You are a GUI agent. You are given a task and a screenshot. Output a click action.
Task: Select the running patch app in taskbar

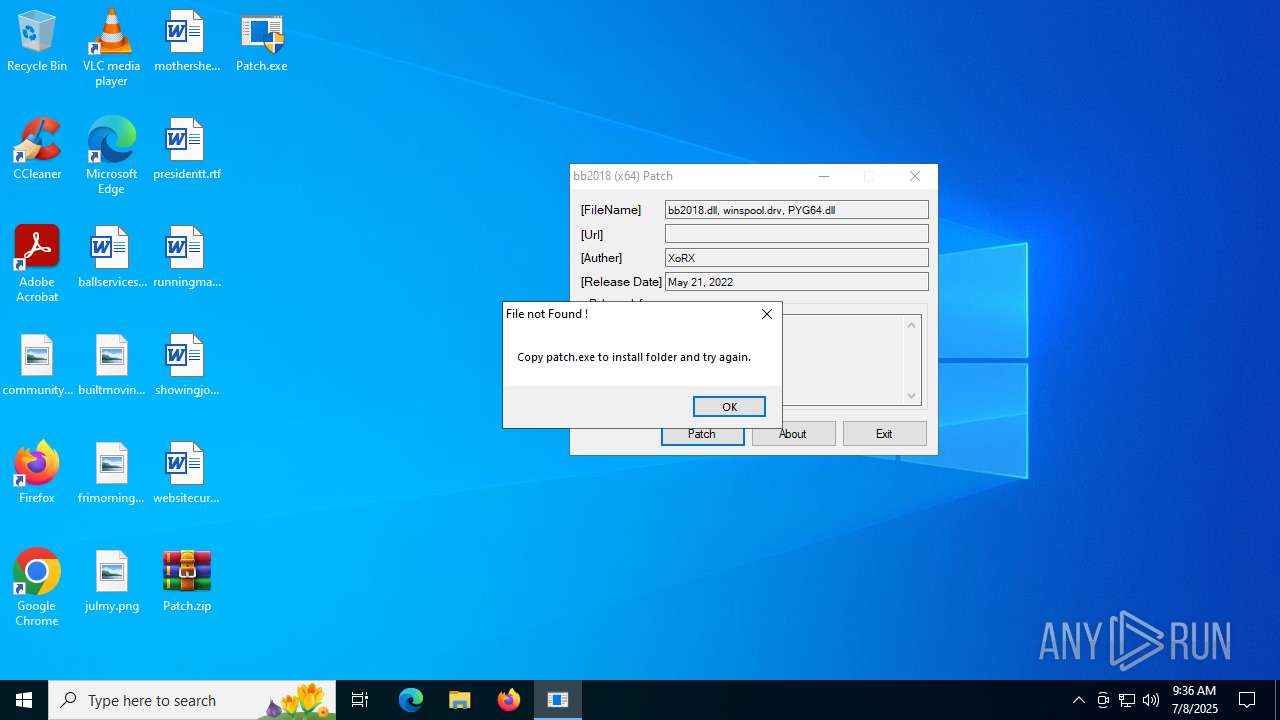click(x=558, y=700)
